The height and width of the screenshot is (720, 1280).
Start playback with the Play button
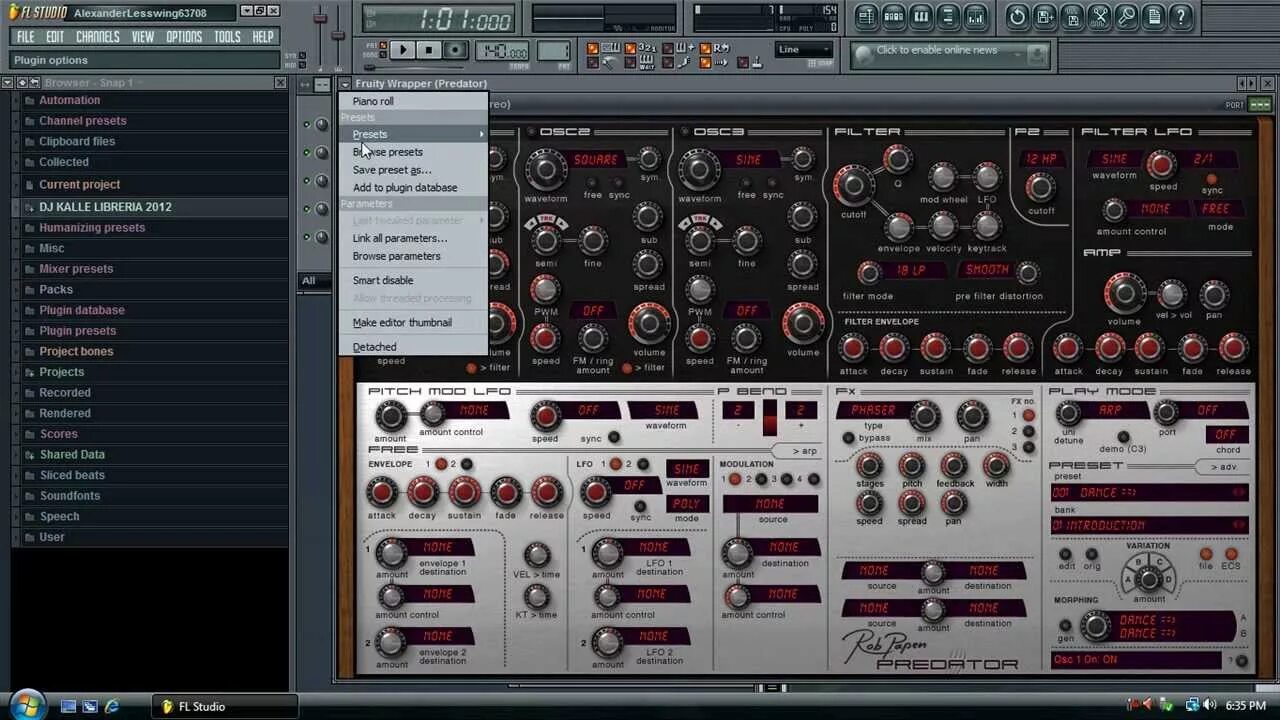click(x=402, y=50)
